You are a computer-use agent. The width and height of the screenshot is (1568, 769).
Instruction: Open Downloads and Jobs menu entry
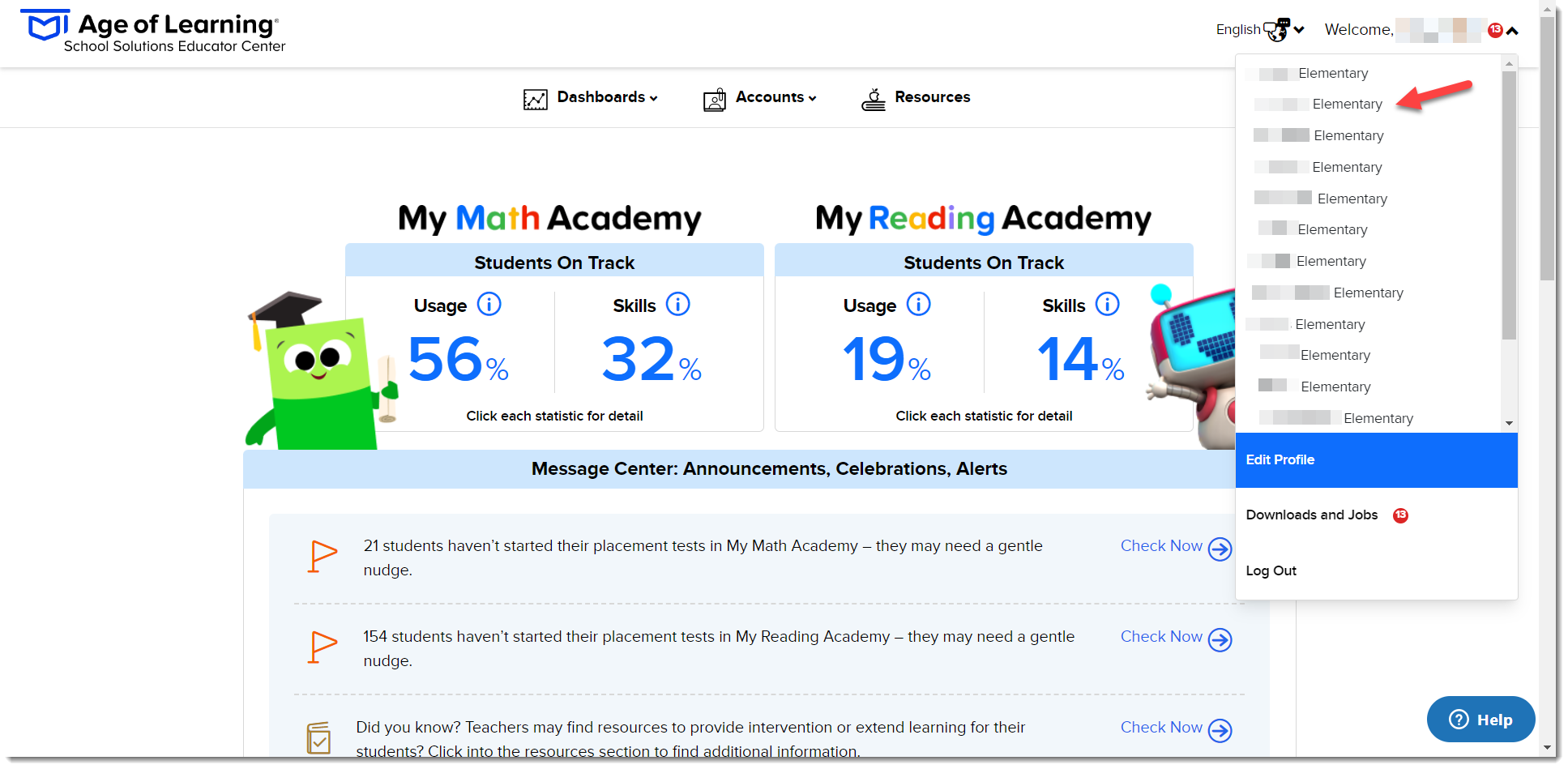point(1311,515)
